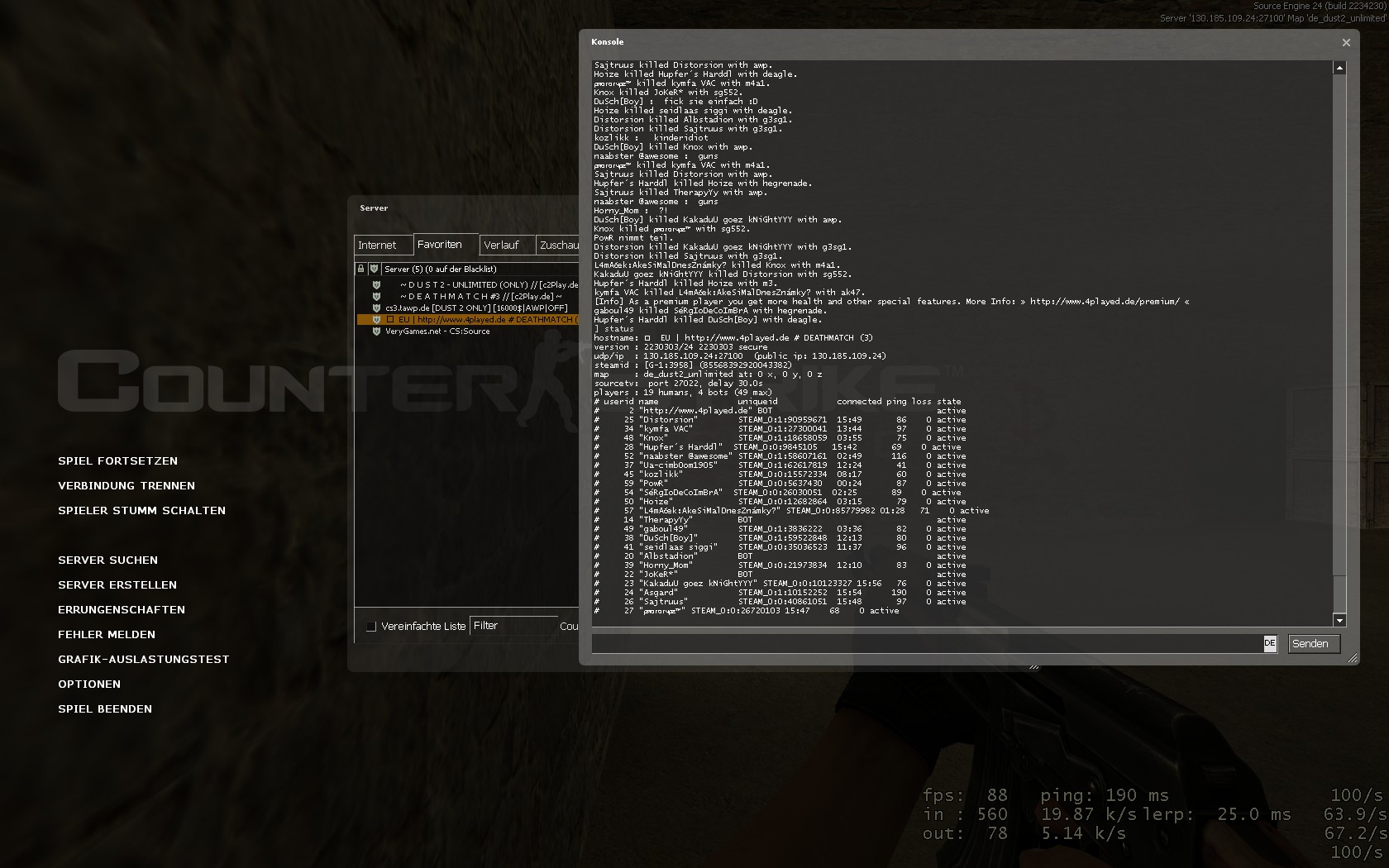1389x868 pixels.
Task: Close the Konsole window with X
Action: tap(1346, 42)
